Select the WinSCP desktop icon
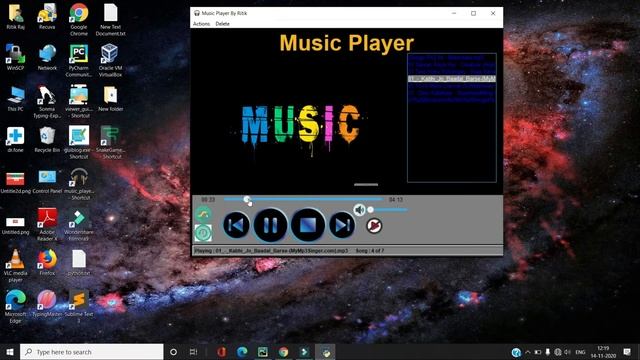 point(16,57)
